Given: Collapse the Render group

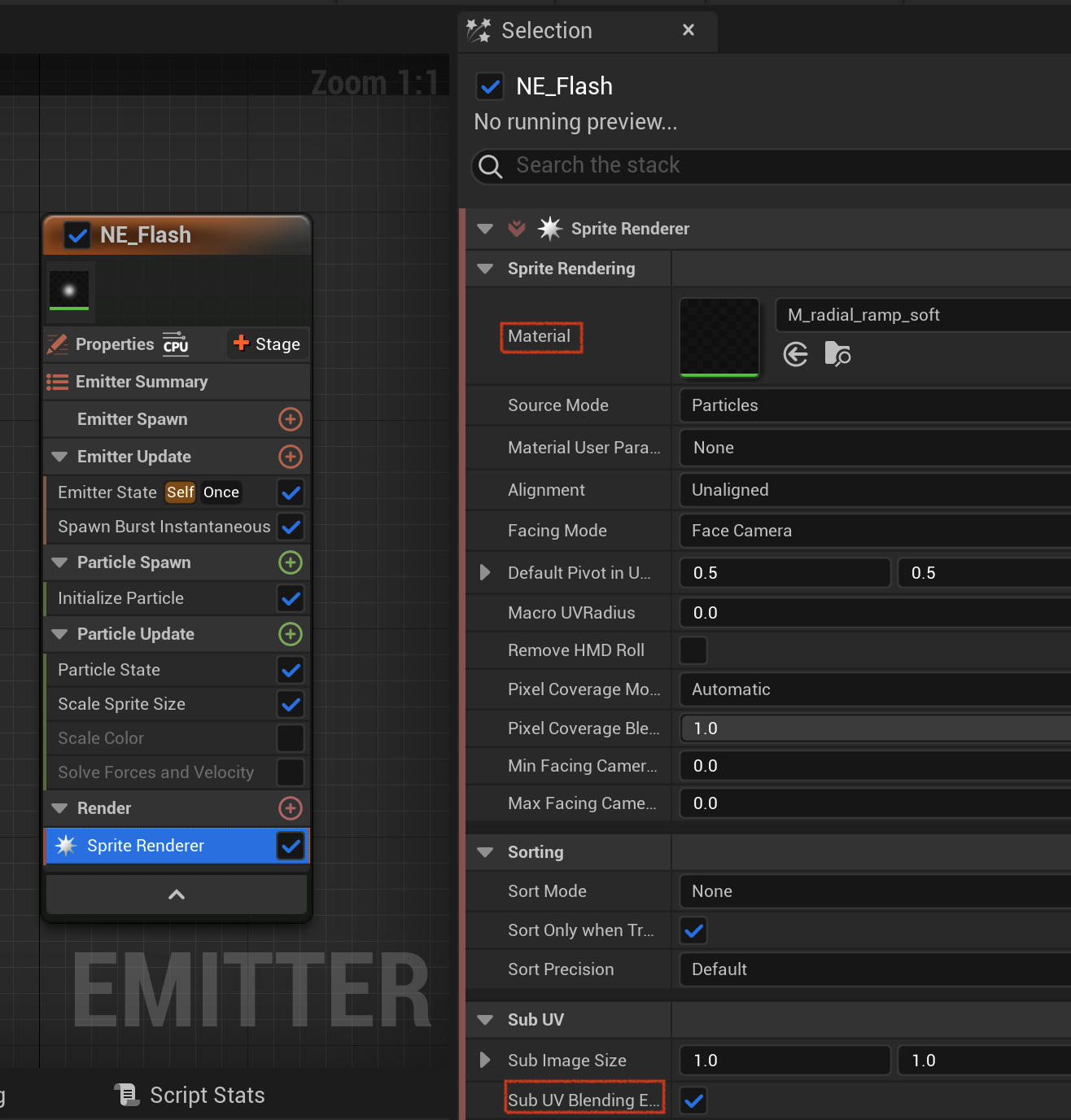Looking at the screenshot, I should [x=59, y=808].
